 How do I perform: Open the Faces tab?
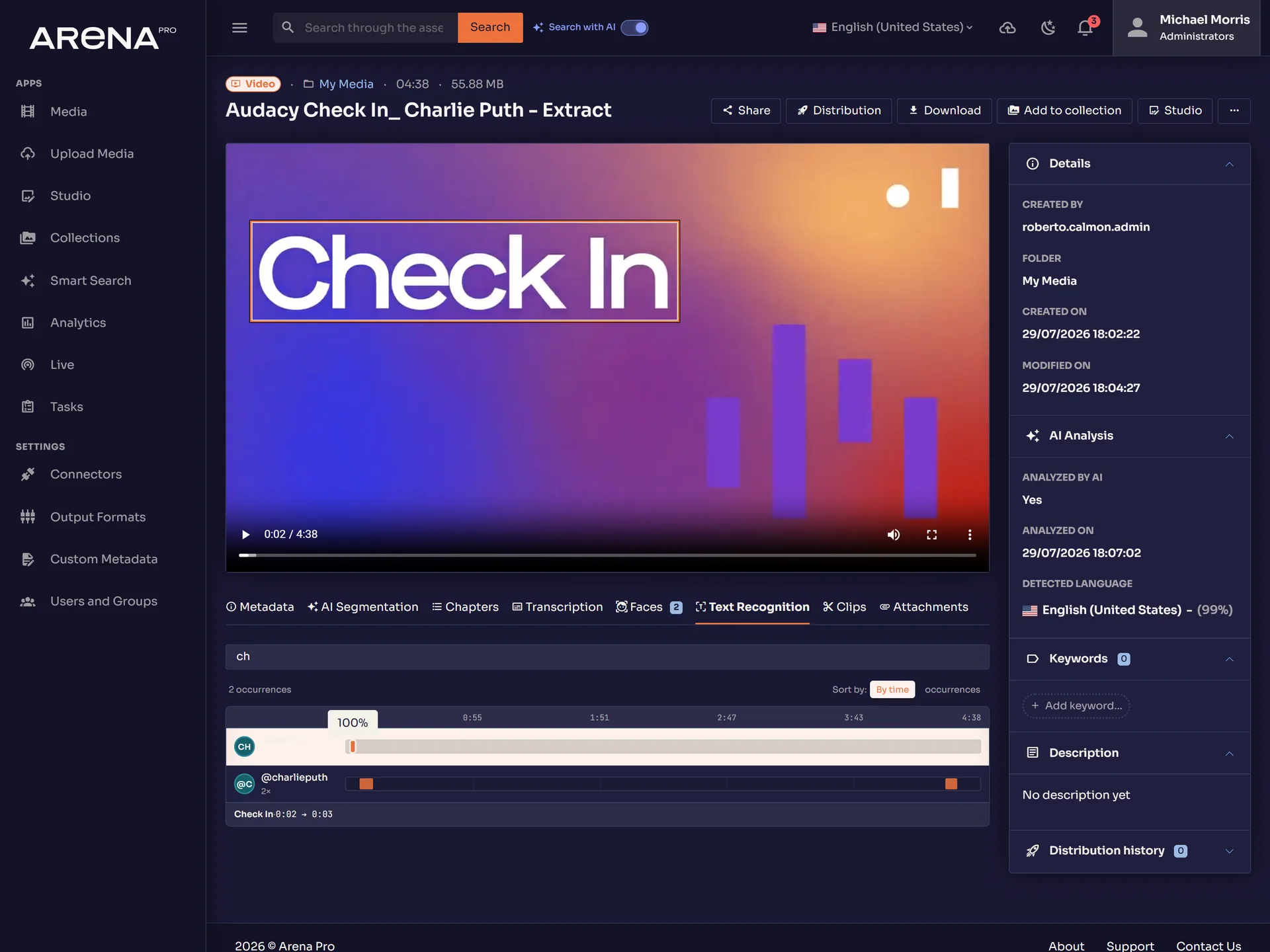coord(649,607)
